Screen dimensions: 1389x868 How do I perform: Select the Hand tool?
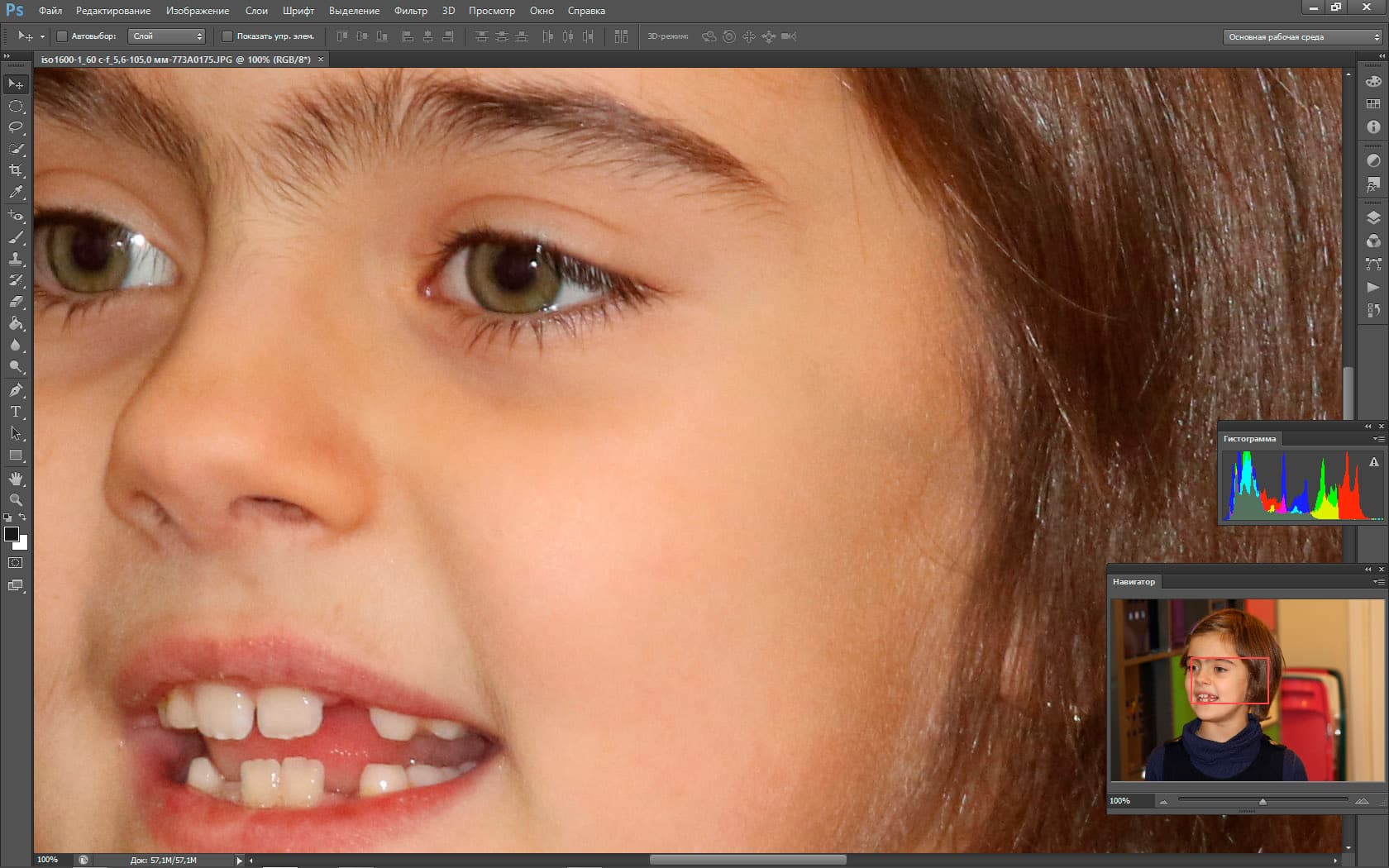pyautogui.click(x=16, y=479)
